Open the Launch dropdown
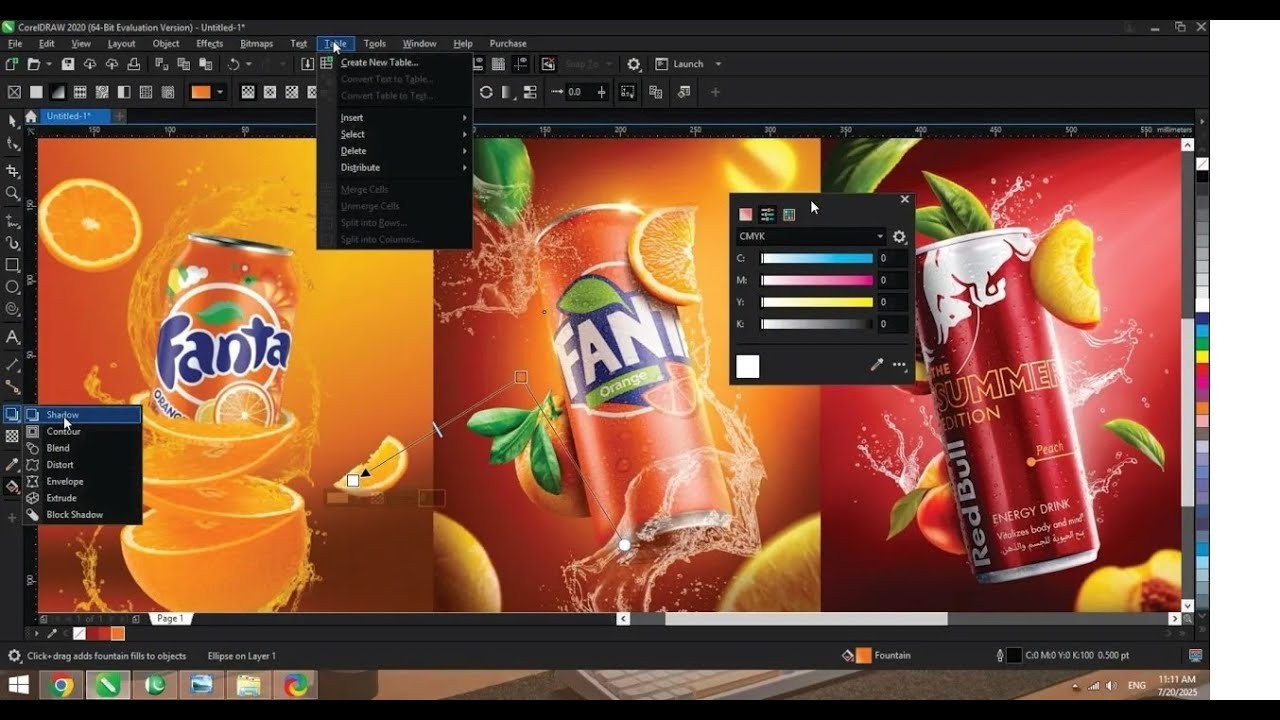The image size is (1280, 720). click(x=688, y=64)
